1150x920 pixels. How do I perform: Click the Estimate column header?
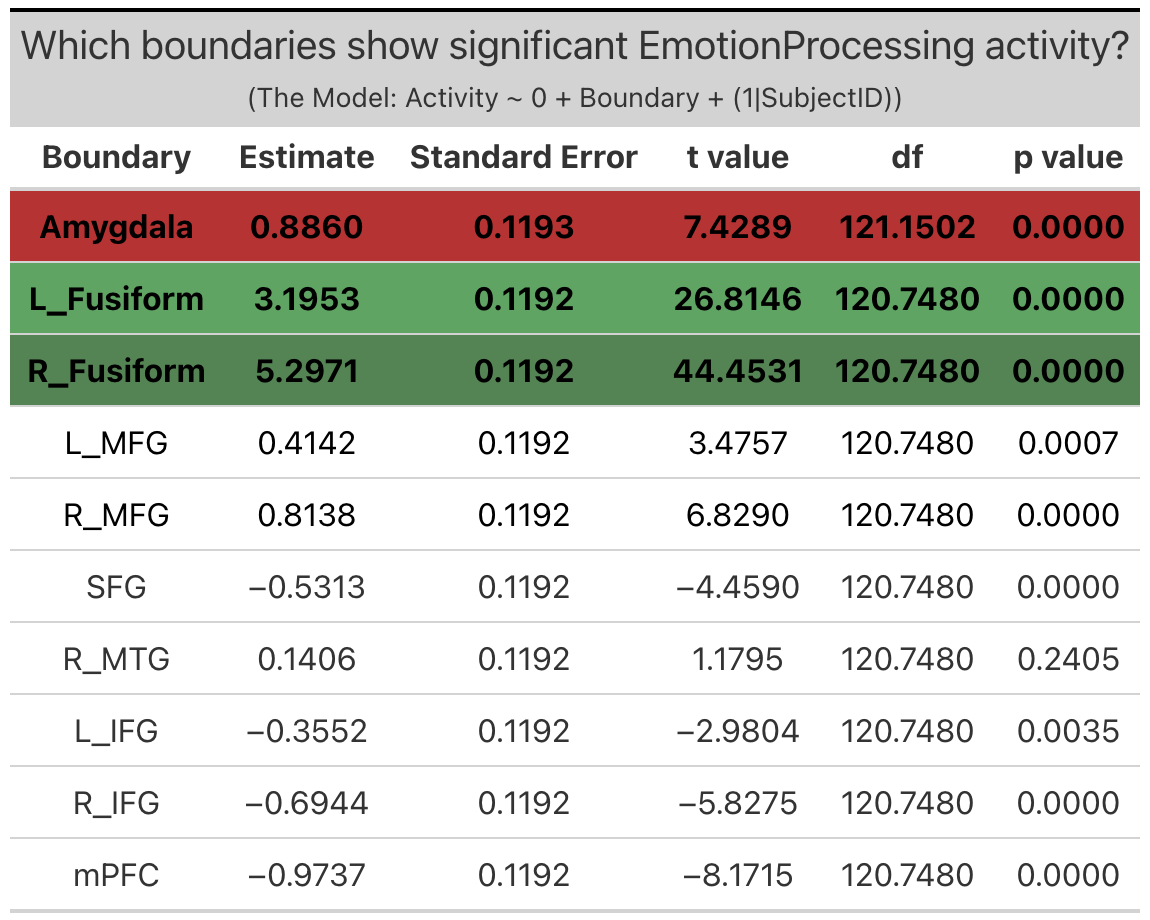tap(307, 157)
